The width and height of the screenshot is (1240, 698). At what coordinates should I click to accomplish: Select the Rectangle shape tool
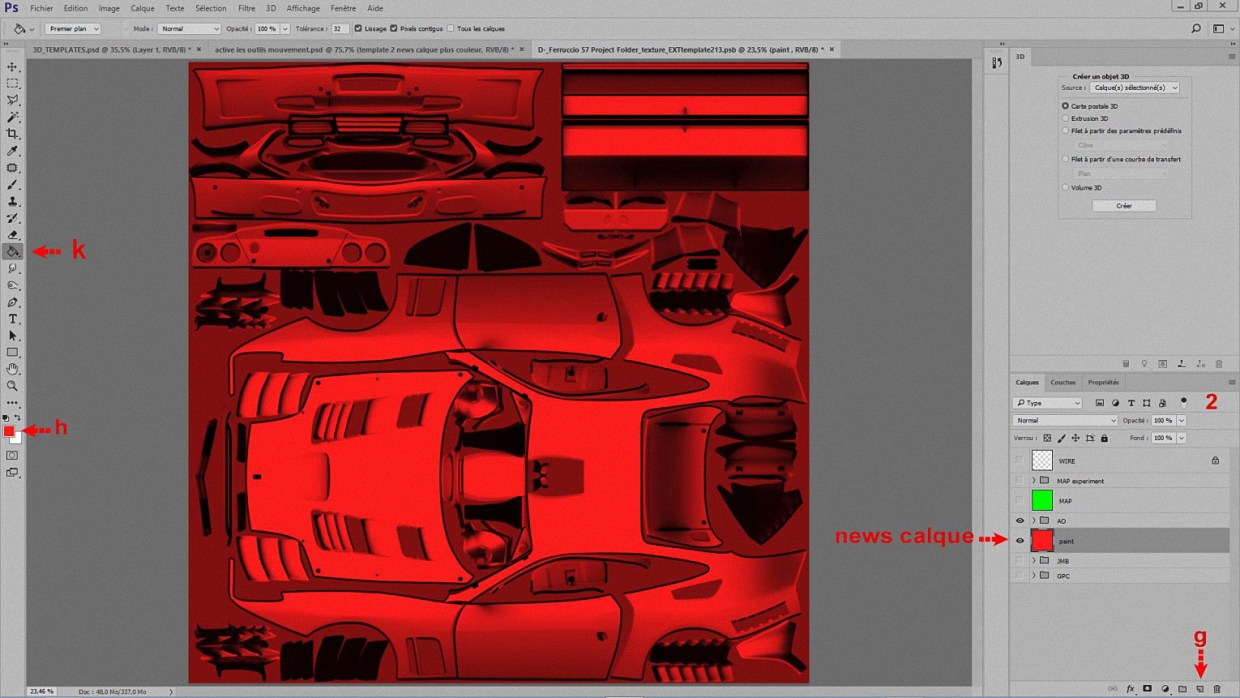click(x=13, y=353)
